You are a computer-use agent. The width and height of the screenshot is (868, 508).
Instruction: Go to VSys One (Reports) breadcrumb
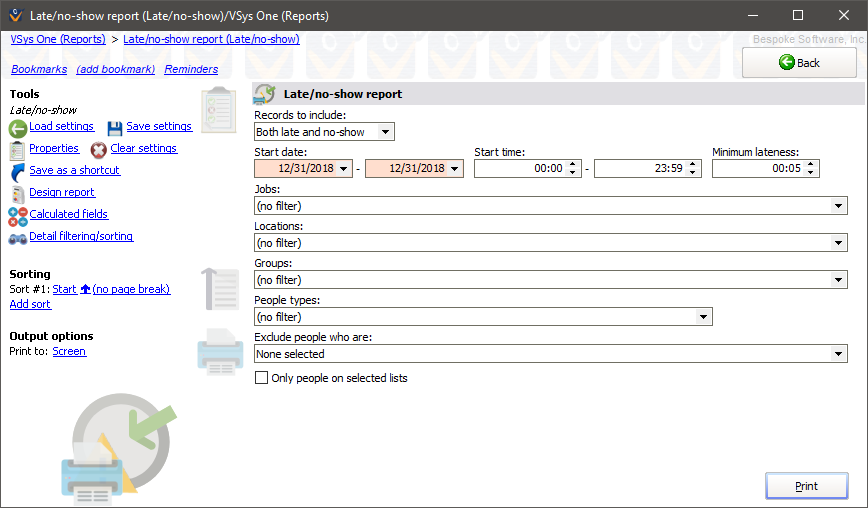(58, 39)
